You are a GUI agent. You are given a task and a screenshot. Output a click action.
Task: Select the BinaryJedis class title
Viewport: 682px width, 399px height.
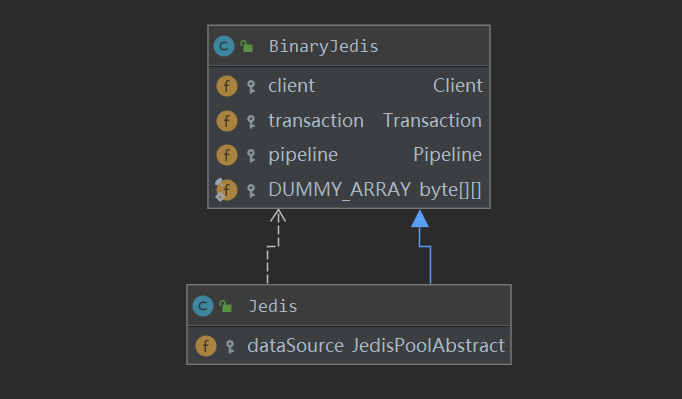pos(324,46)
